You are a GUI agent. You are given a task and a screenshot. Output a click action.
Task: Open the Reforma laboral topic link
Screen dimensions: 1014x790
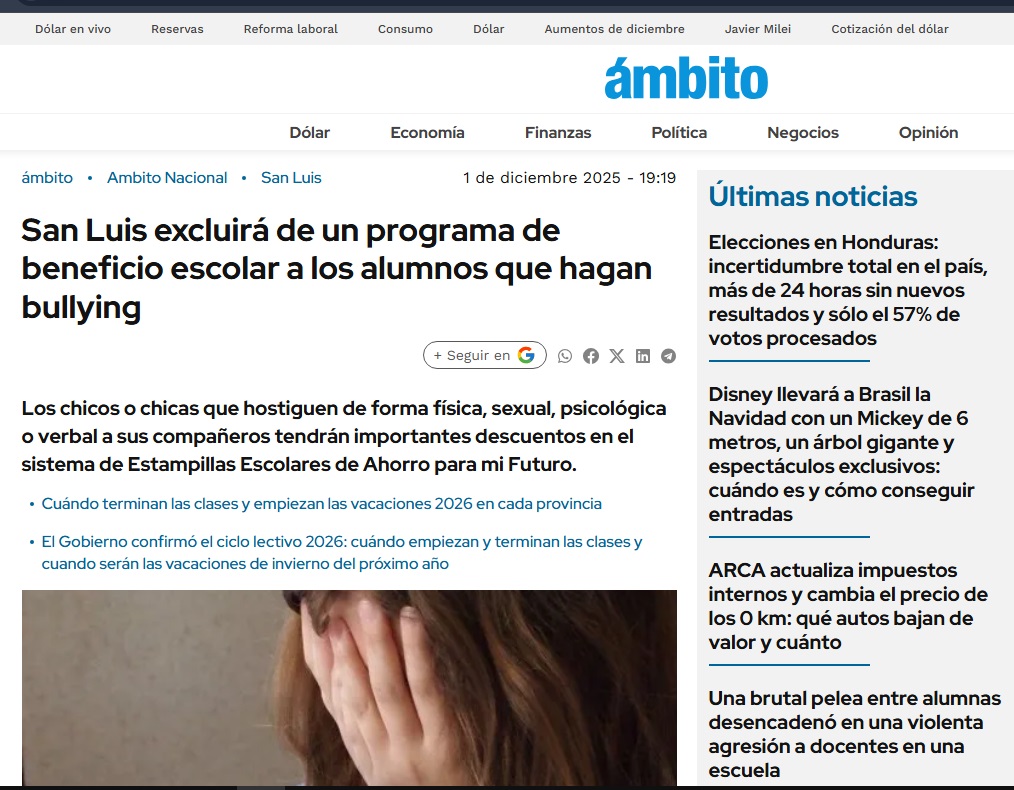(x=290, y=29)
